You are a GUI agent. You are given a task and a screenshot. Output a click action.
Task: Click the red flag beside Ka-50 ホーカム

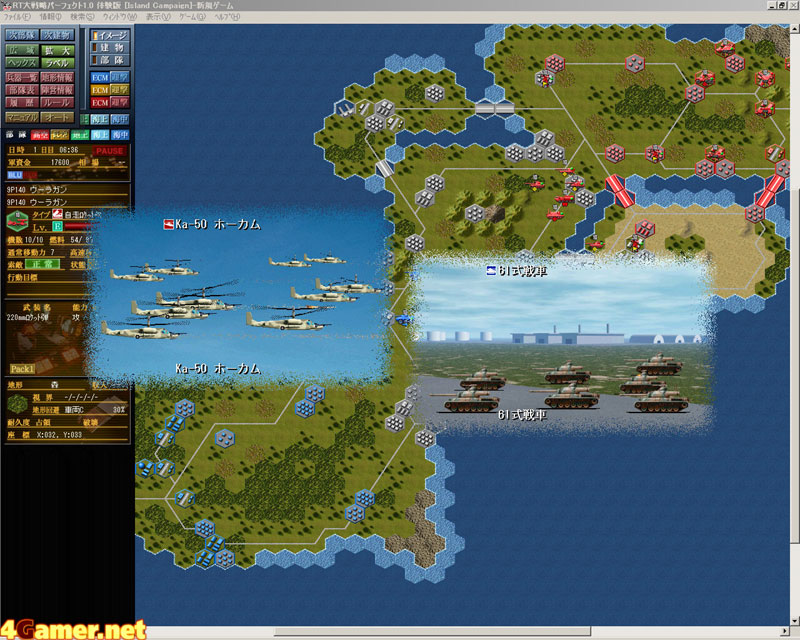point(168,224)
